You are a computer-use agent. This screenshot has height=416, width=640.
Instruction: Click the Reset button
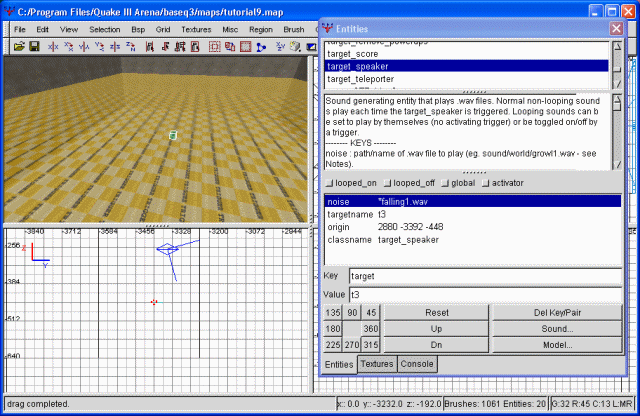coord(436,313)
